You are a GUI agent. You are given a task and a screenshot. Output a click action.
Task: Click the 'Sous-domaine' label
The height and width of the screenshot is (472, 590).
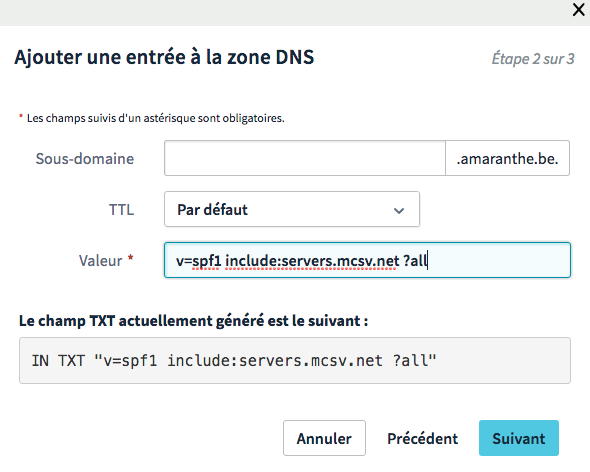pos(85,158)
